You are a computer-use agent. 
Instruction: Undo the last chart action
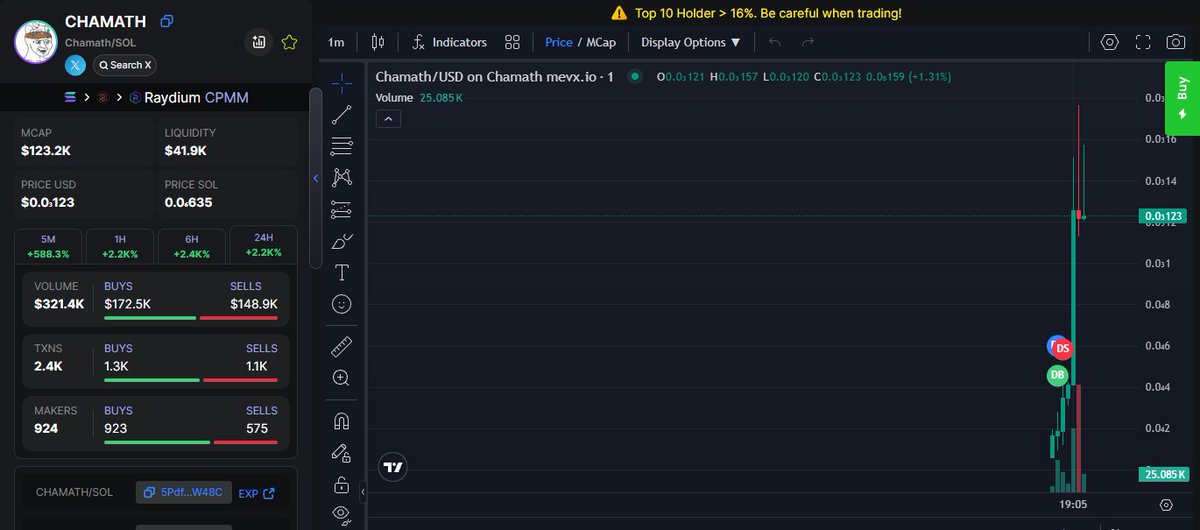pyautogui.click(x=775, y=42)
